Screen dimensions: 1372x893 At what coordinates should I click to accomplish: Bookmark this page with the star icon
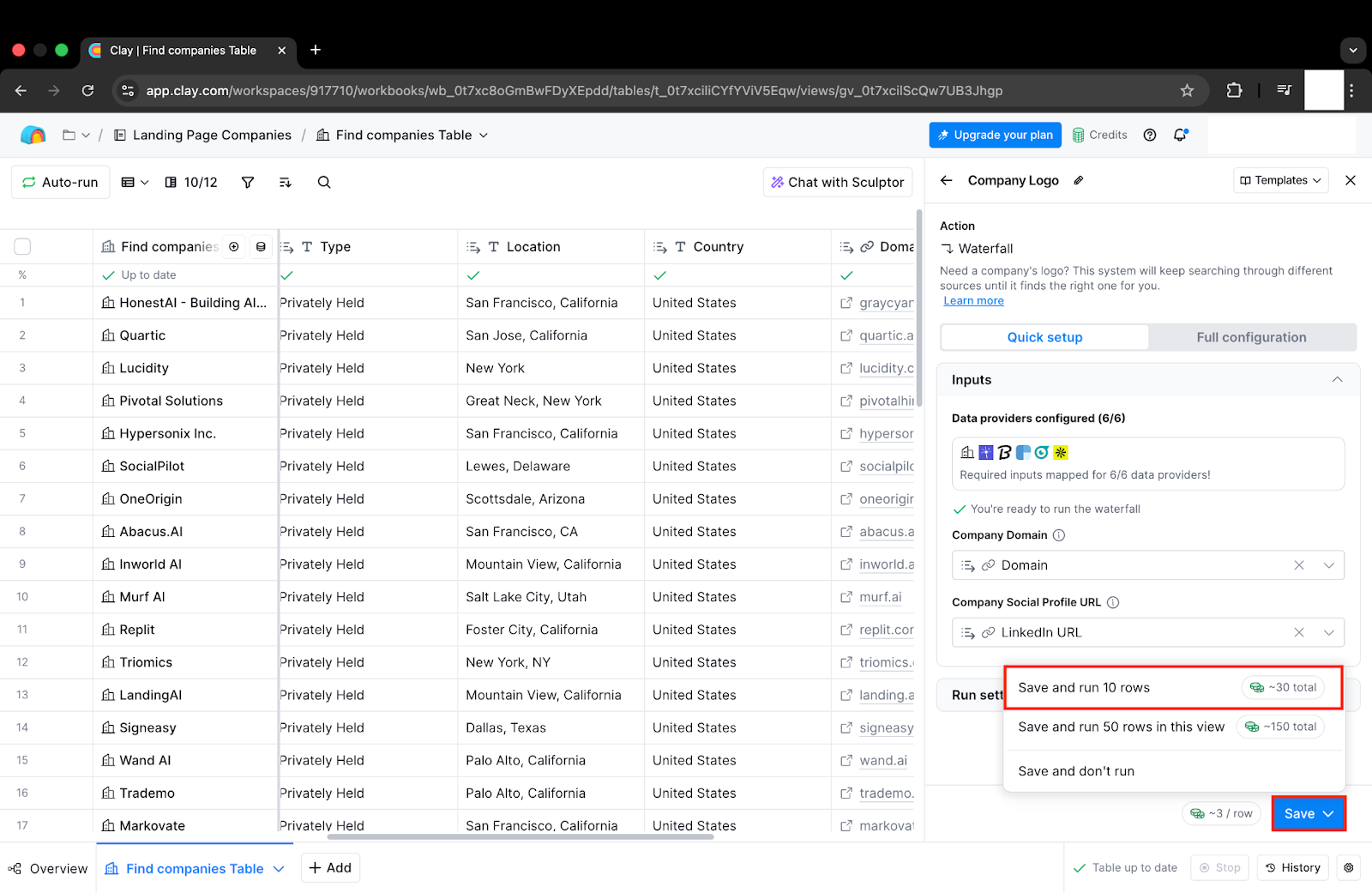[1187, 90]
